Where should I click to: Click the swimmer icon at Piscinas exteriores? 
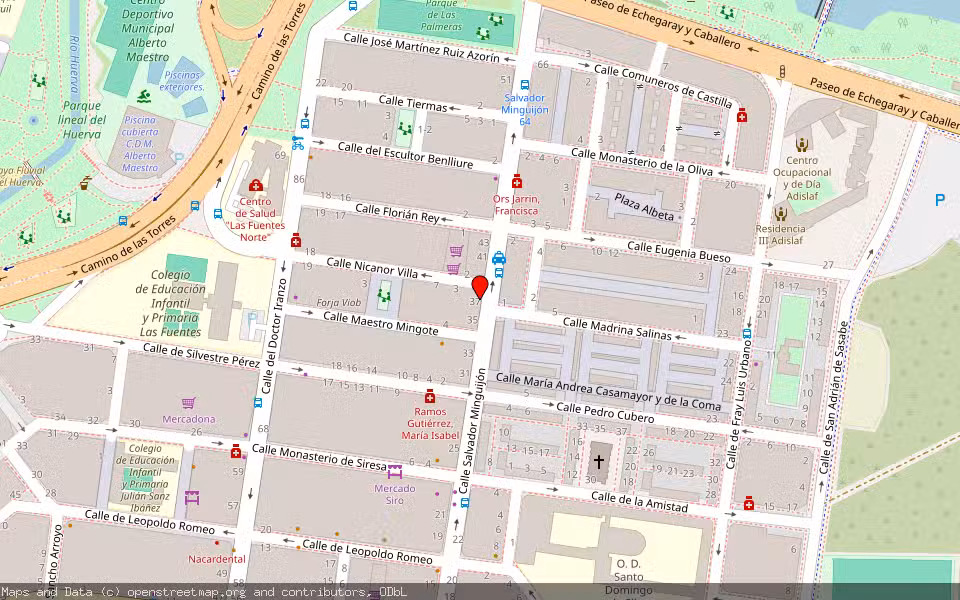coord(144,95)
